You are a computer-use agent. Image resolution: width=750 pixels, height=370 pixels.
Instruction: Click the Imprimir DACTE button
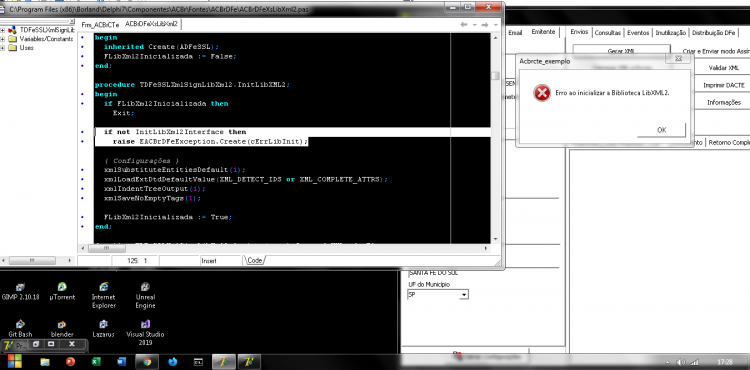722,85
